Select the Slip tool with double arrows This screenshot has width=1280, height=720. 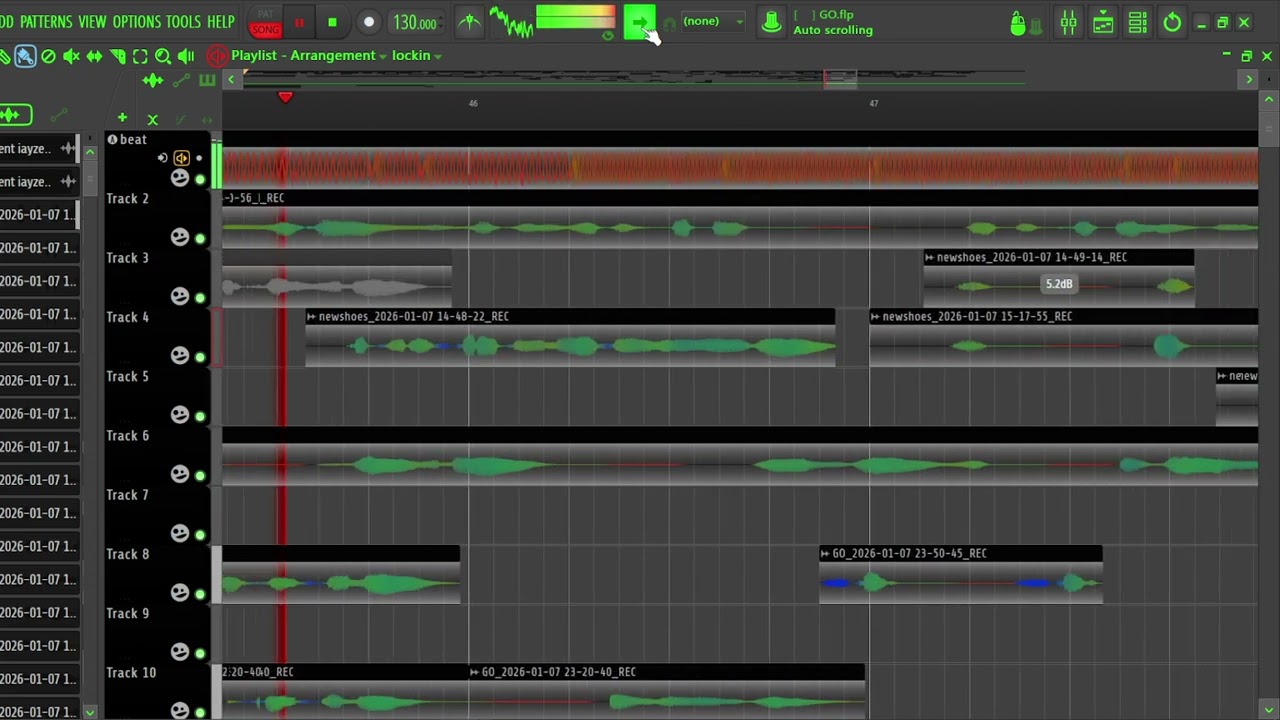94,57
